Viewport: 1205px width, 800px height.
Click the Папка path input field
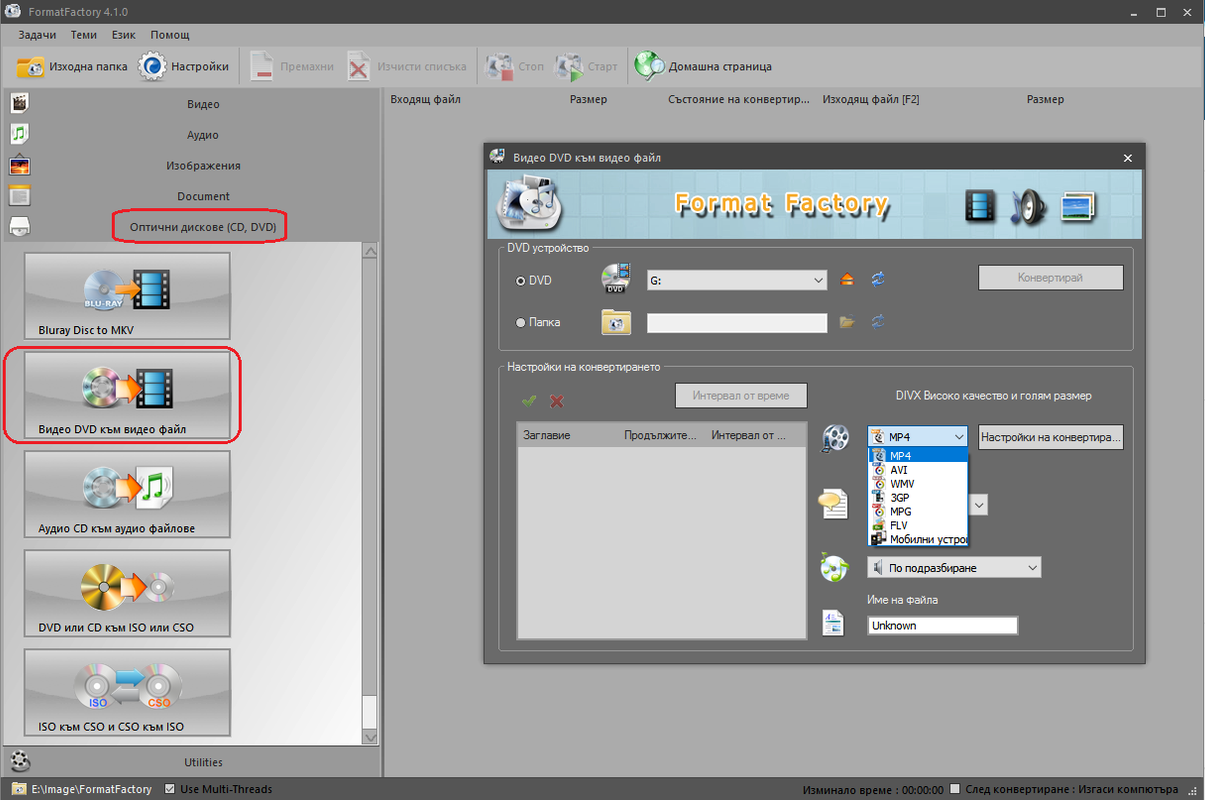coord(737,322)
